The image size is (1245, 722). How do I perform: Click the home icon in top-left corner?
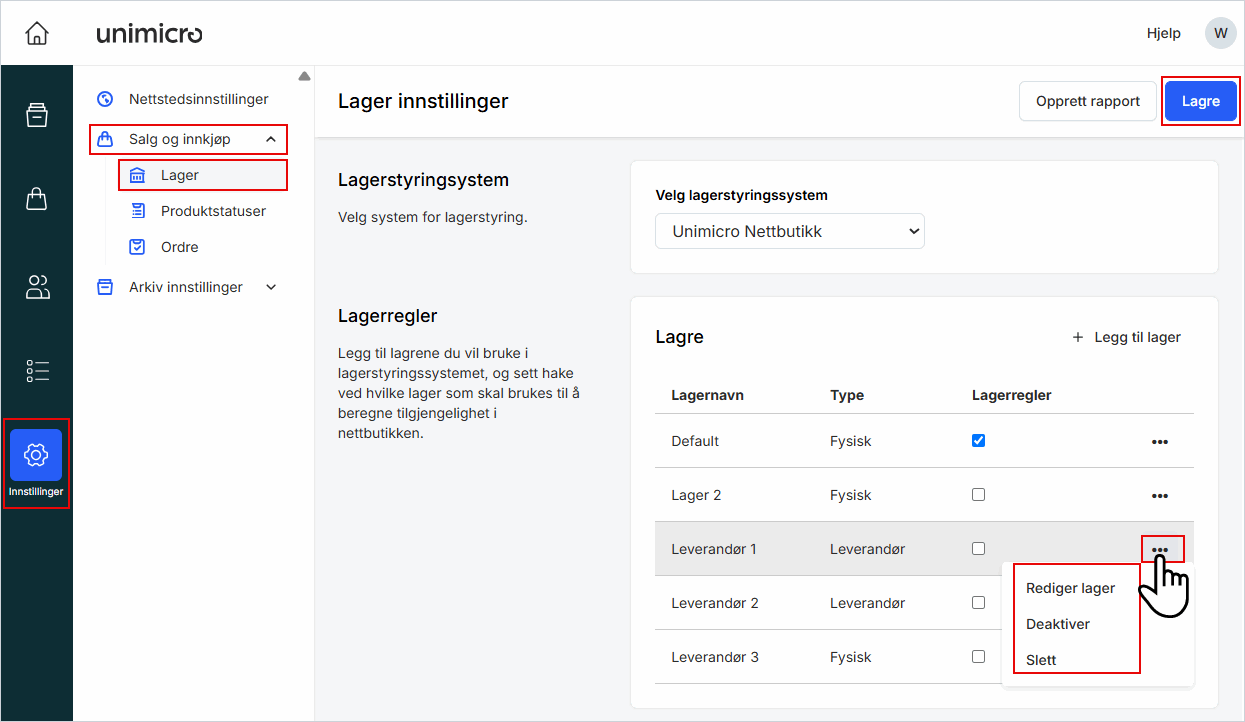(36, 33)
